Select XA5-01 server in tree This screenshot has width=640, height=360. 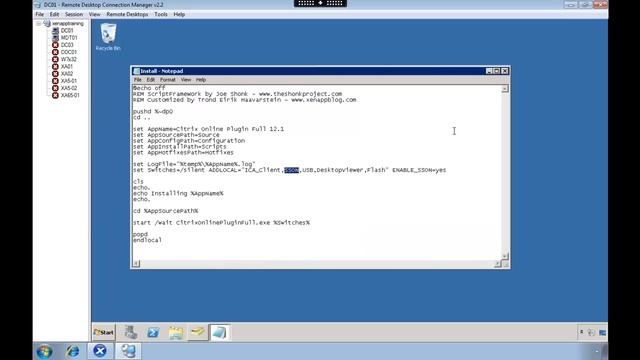69,81
